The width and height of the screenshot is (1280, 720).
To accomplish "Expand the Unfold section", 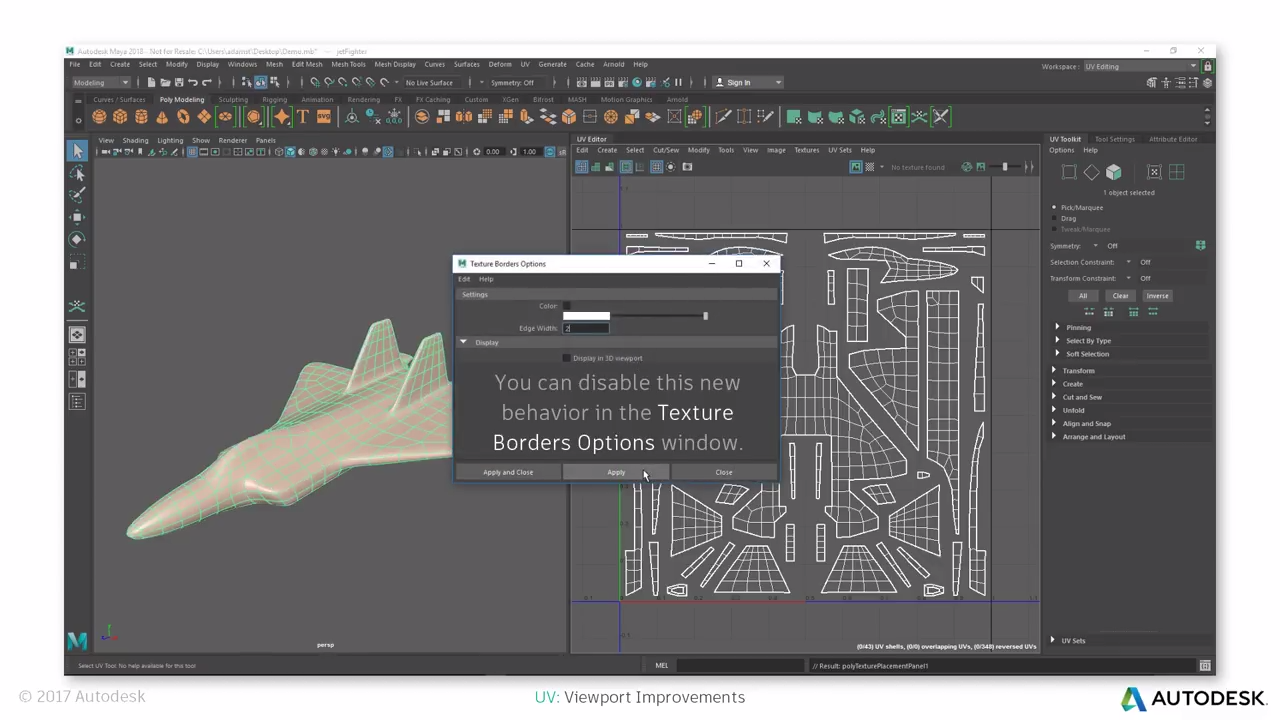I will (x=1053, y=410).
